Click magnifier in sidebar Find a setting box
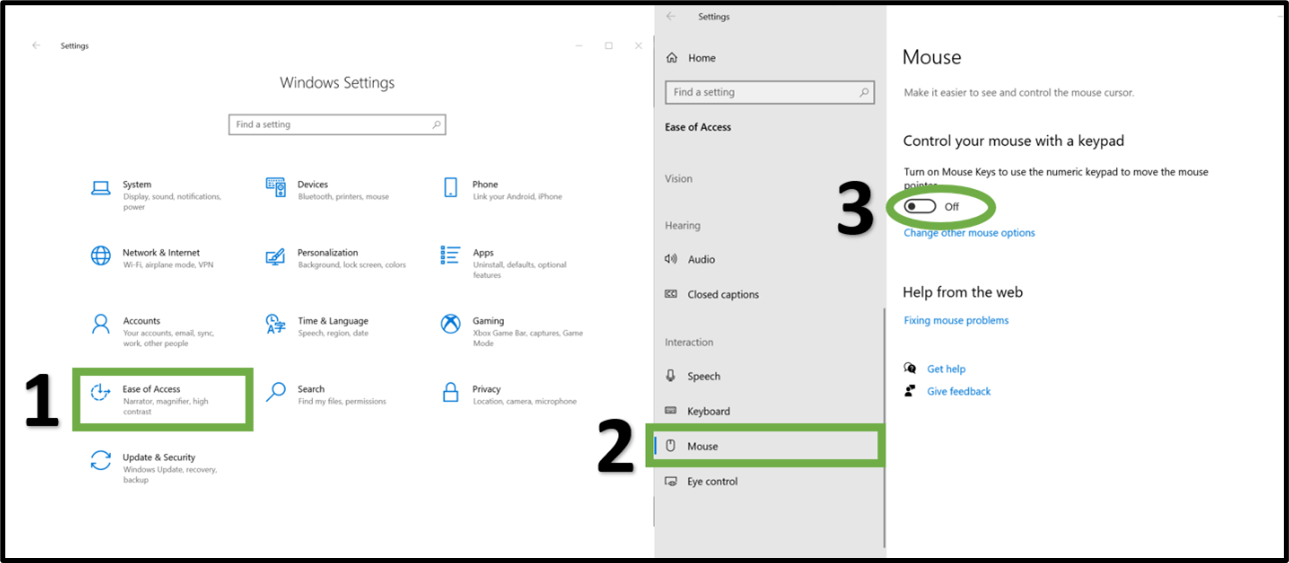 [x=864, y=92]
